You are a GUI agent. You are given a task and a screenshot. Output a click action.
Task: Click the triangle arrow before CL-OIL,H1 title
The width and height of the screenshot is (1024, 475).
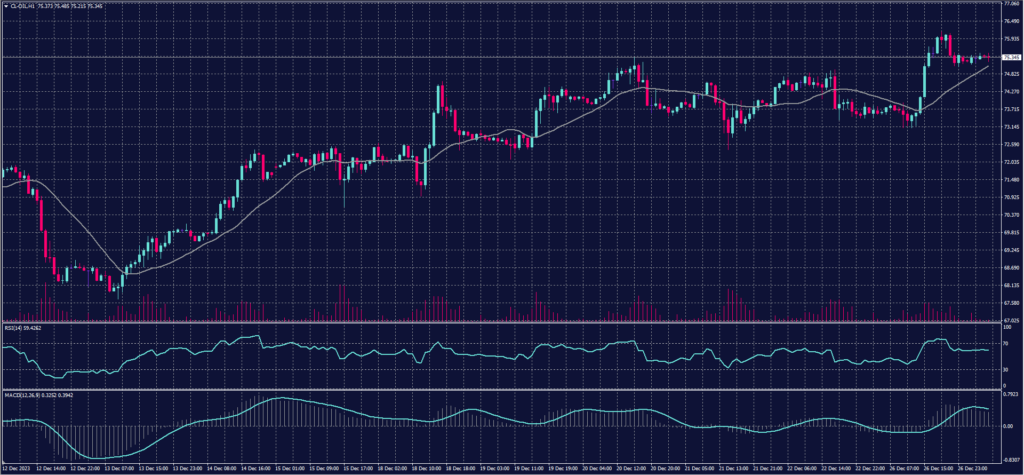(5, 6)
